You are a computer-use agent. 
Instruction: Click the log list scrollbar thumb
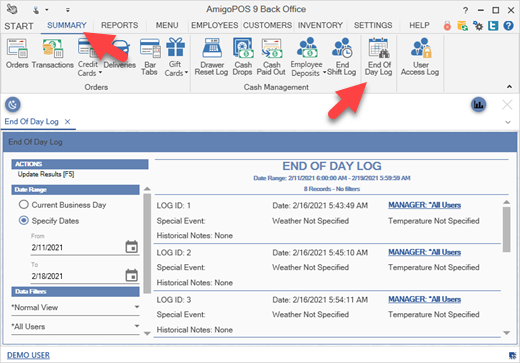click(x=507, y=229)
